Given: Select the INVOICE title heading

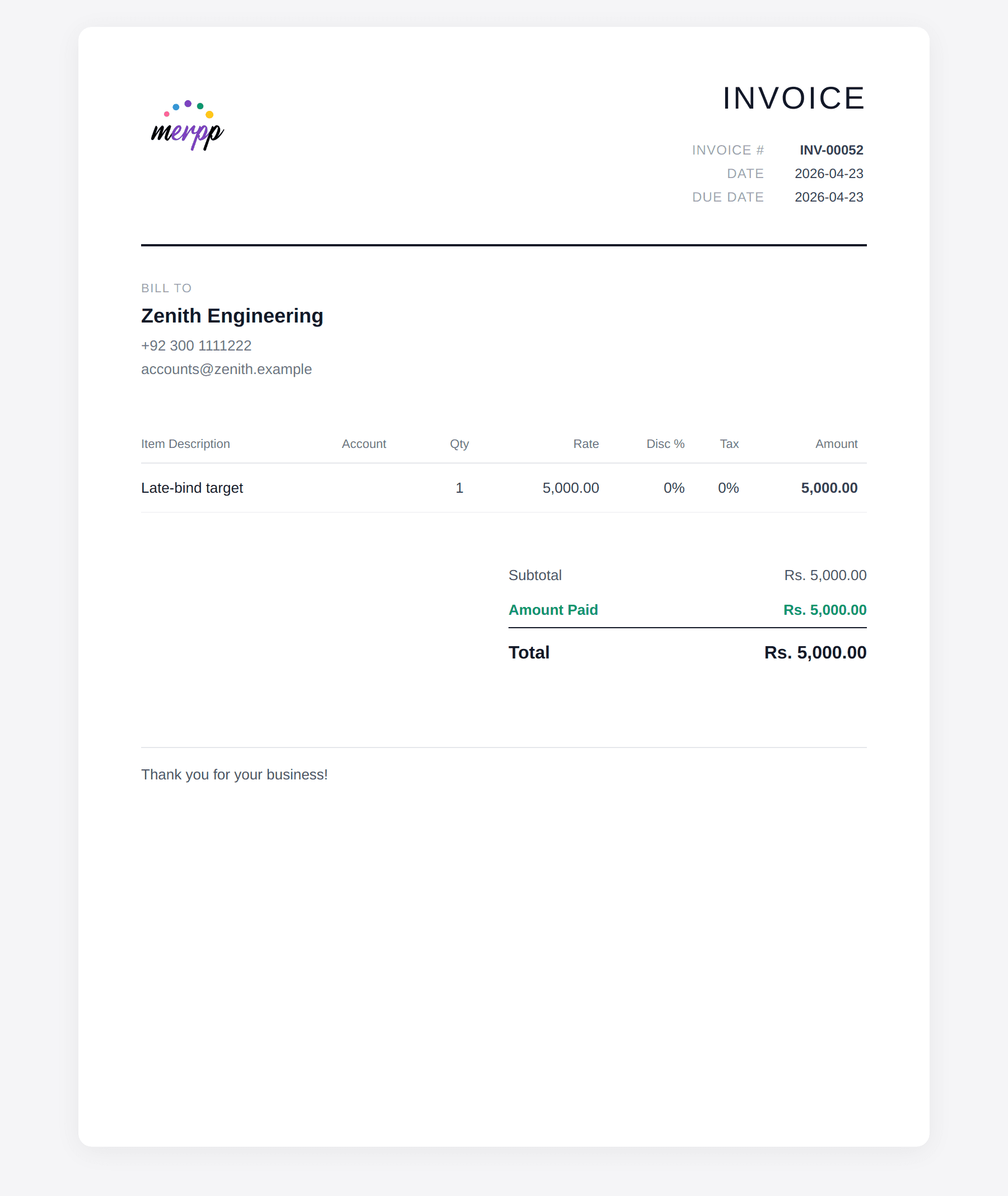Looking at the screenshot, I should tap(793, 99).
